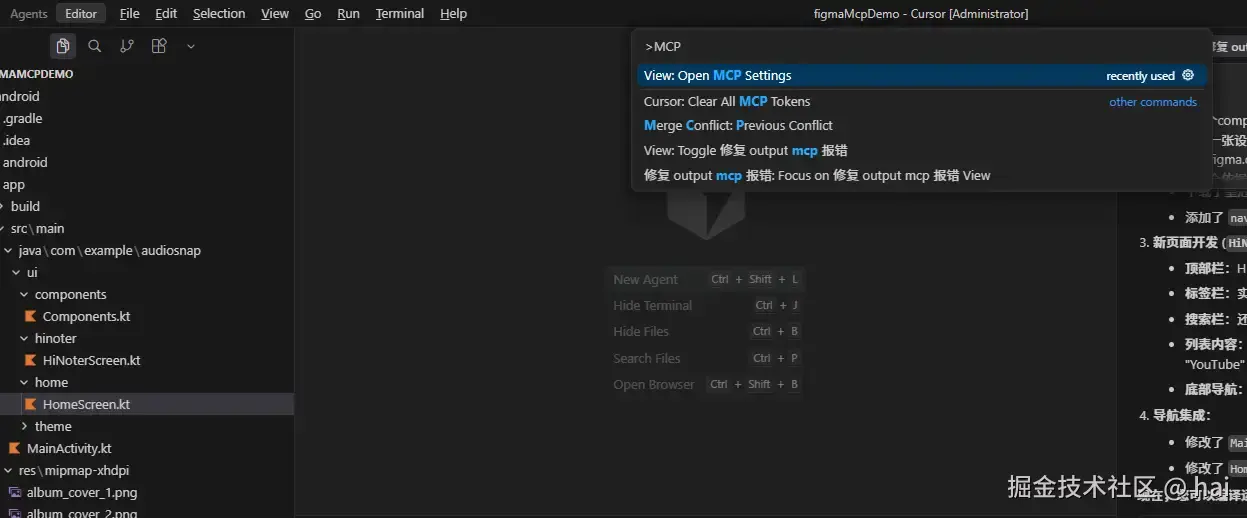Select View: Toggle 修复 output mcp 报错

920,151
